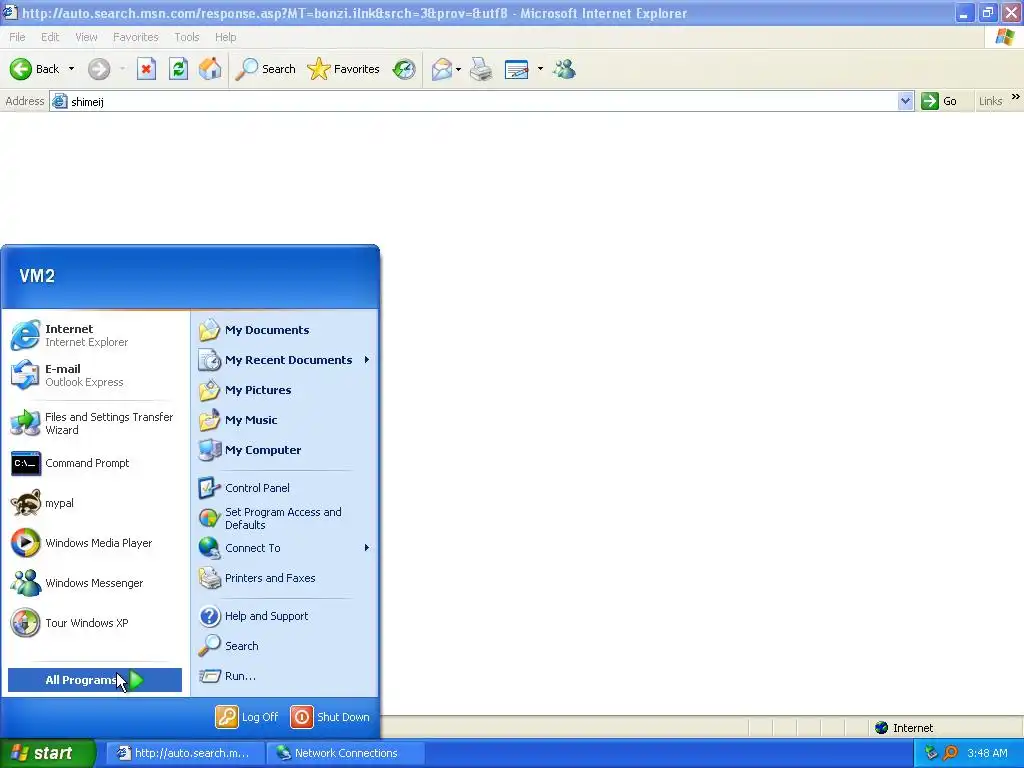
Task: Open Control Panel
Action: [285, 488]
